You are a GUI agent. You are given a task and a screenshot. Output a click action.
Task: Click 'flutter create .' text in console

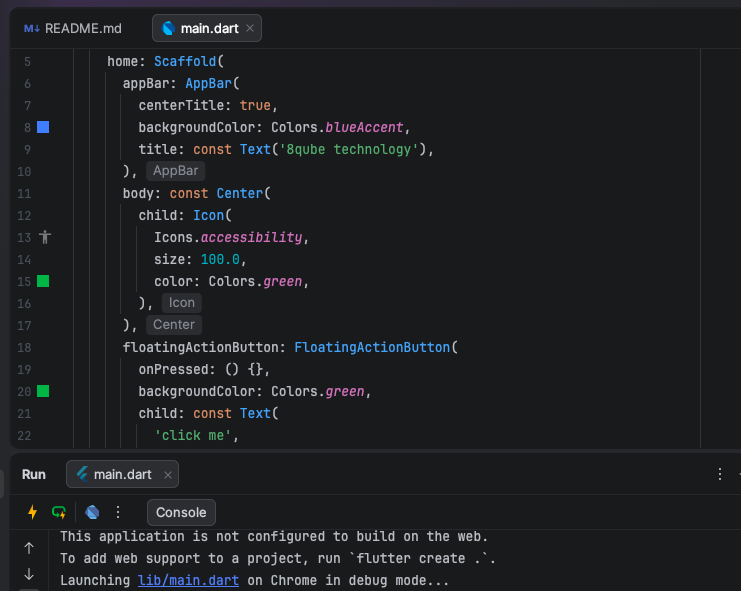pyautogui.click(x=419, y=558)
